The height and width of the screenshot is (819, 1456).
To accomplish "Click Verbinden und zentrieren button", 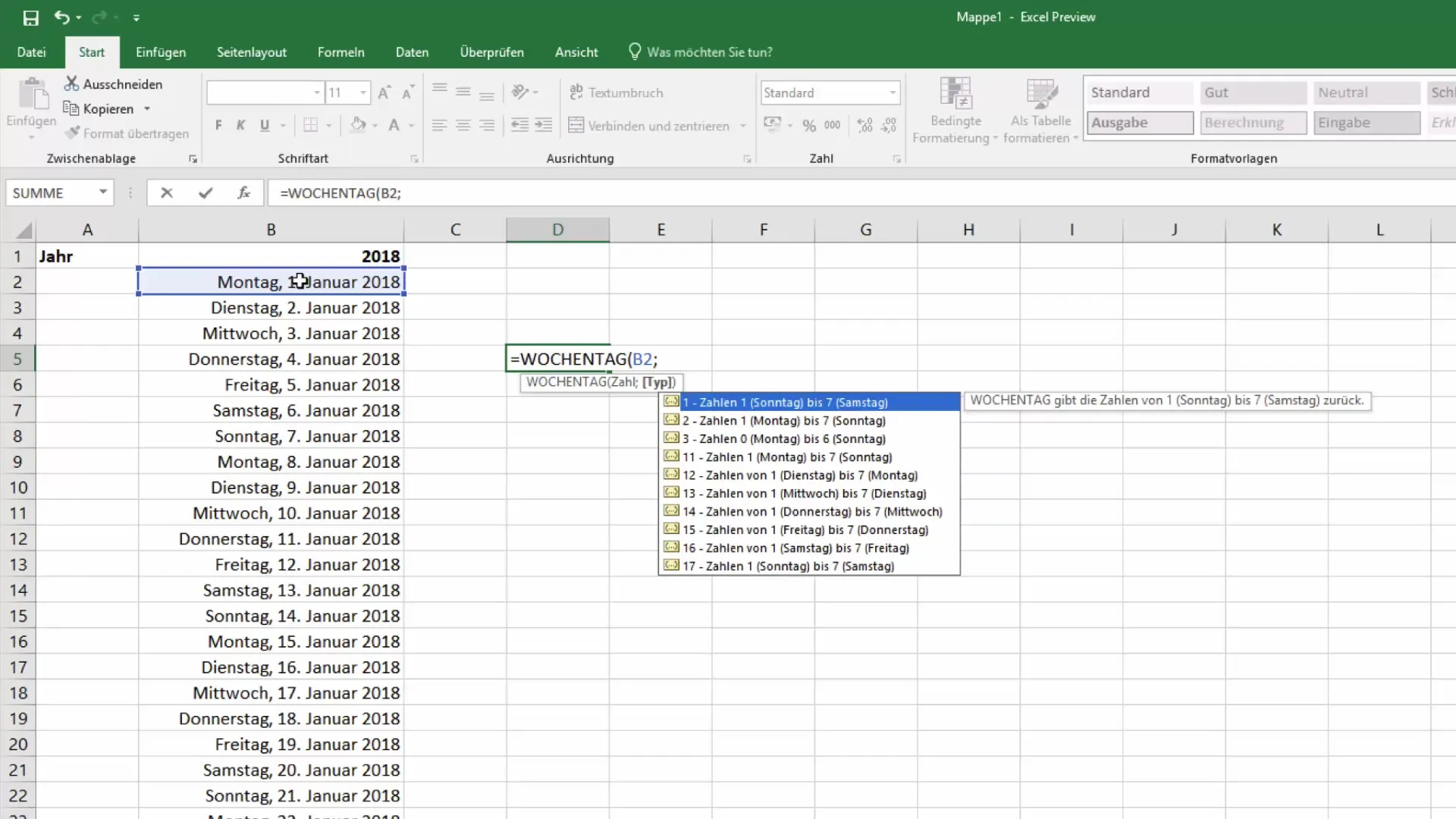I will point(649,126).
